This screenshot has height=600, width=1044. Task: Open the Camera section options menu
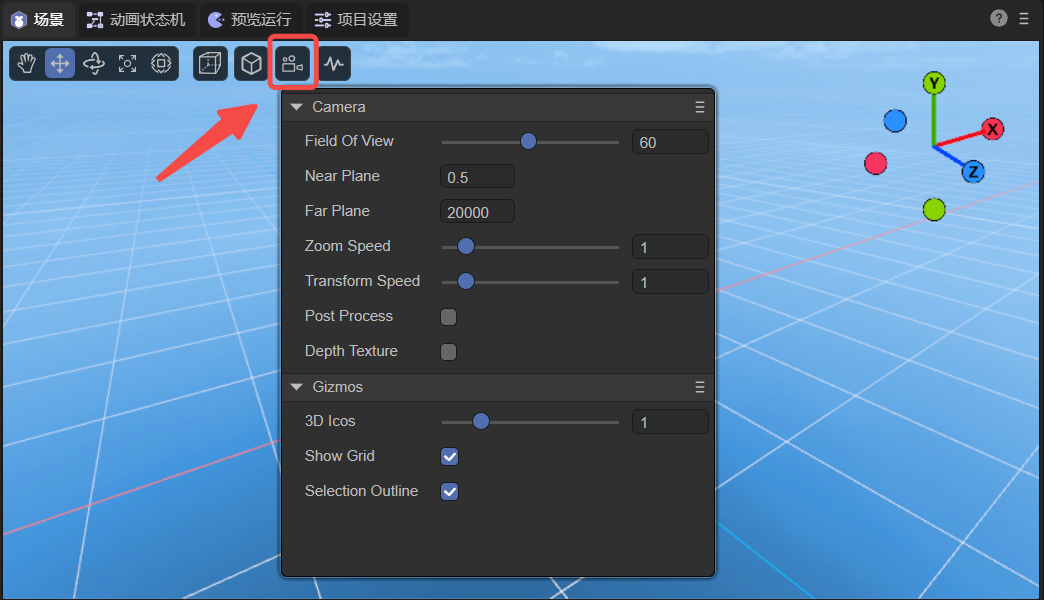[x=700, y=107]
